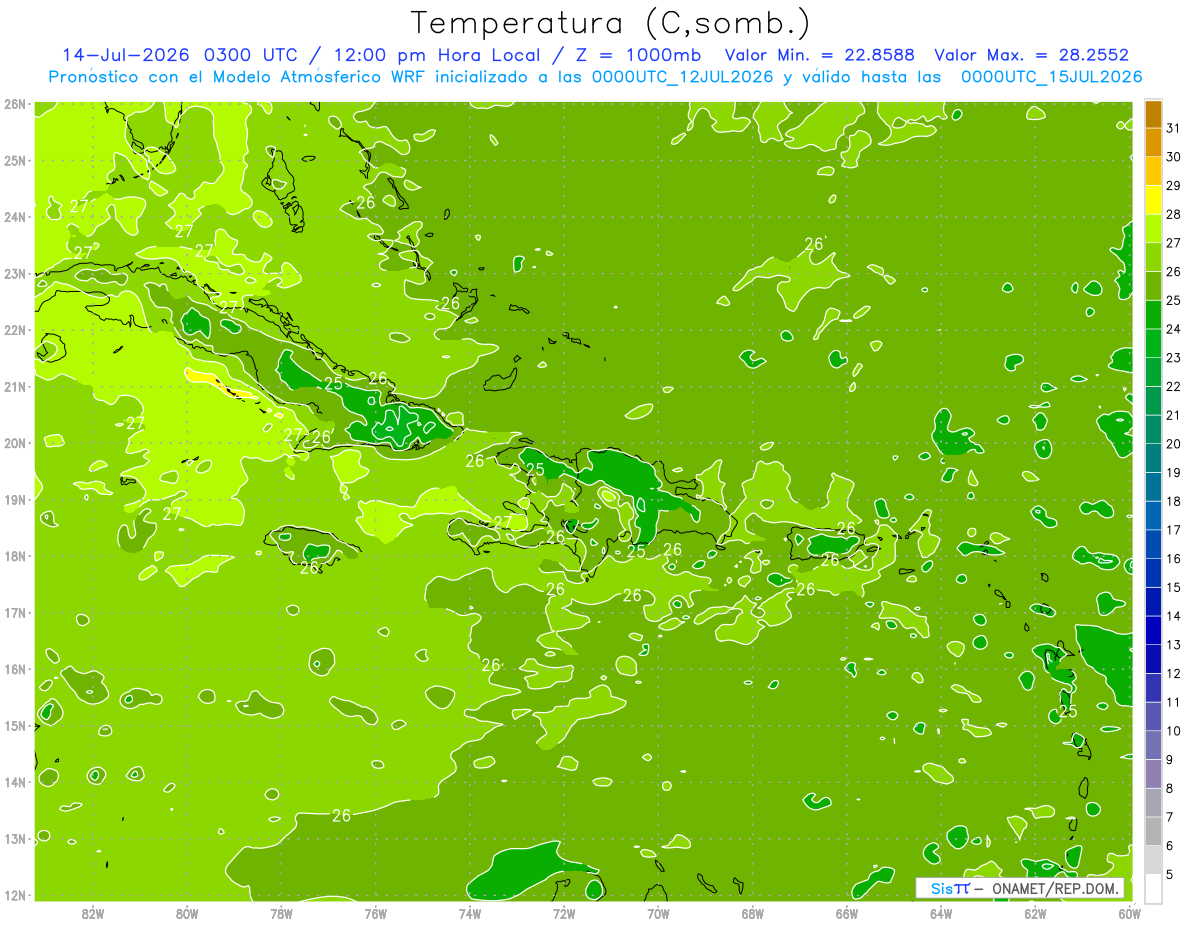Click legend value label 8
The height and width of the screenshot is (927, 1200).
point(1171,788)
